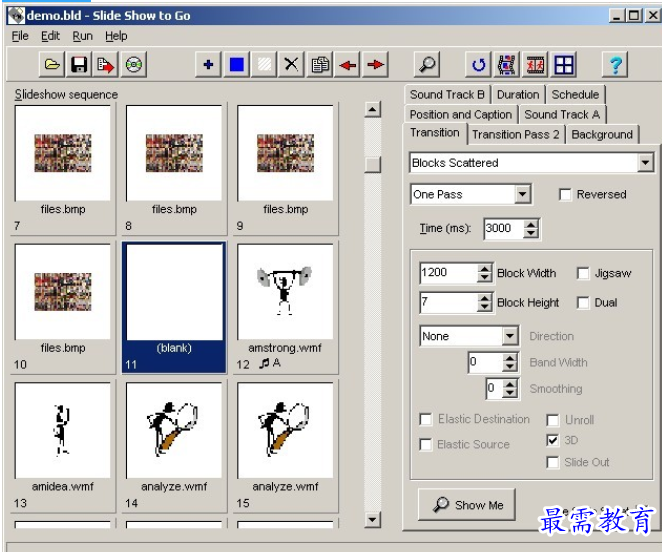
Task: Click the hatched gray square toolbar icon
Action: click(264, 65)
